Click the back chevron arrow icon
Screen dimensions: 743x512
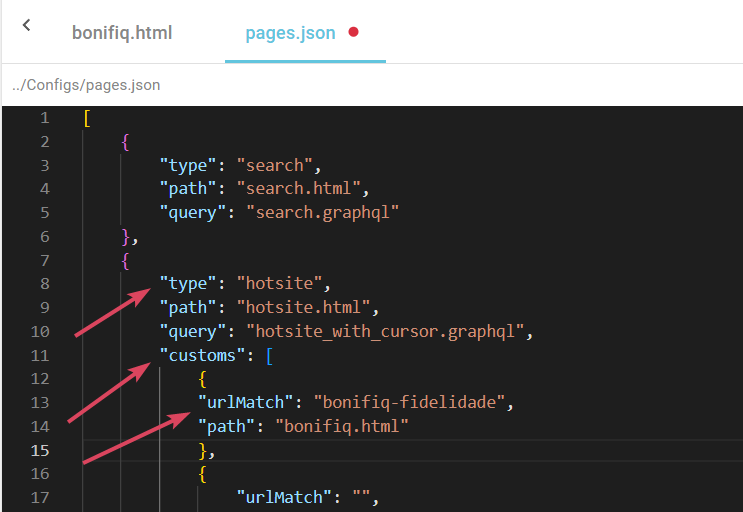click(27, 25)
